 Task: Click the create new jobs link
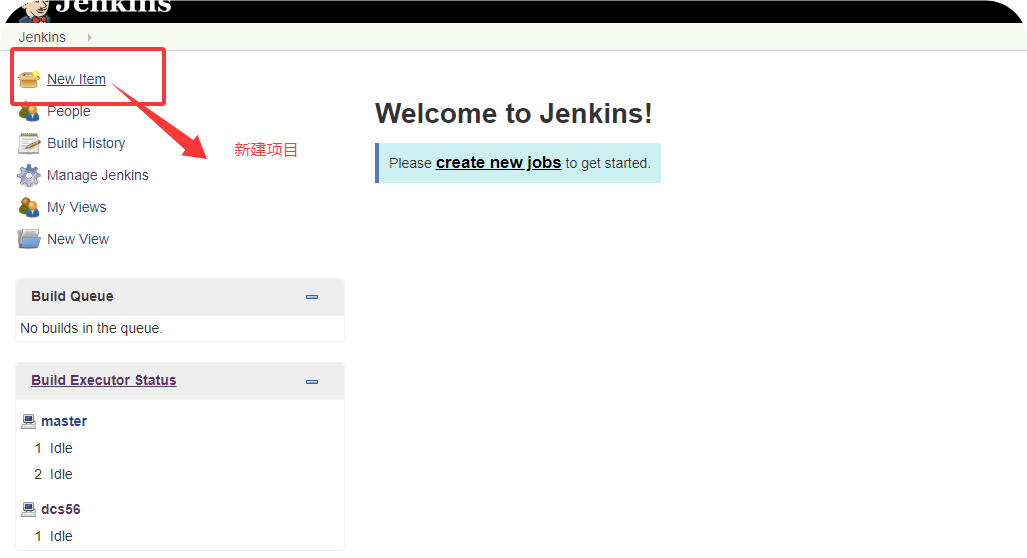point(498,162)
